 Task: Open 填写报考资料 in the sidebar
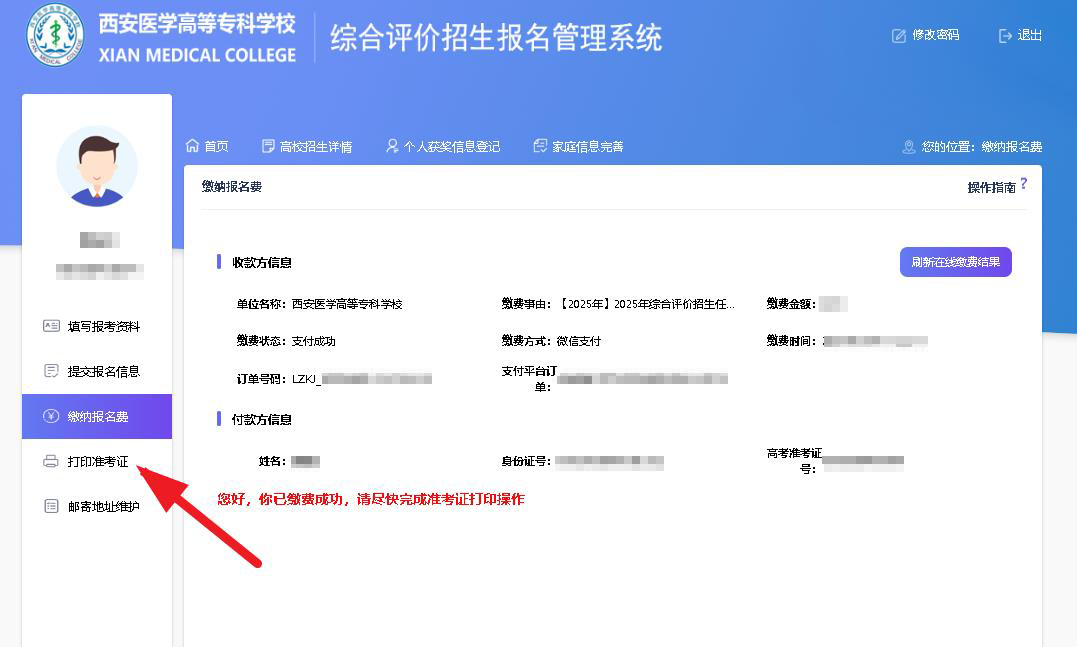click(104, 326)
